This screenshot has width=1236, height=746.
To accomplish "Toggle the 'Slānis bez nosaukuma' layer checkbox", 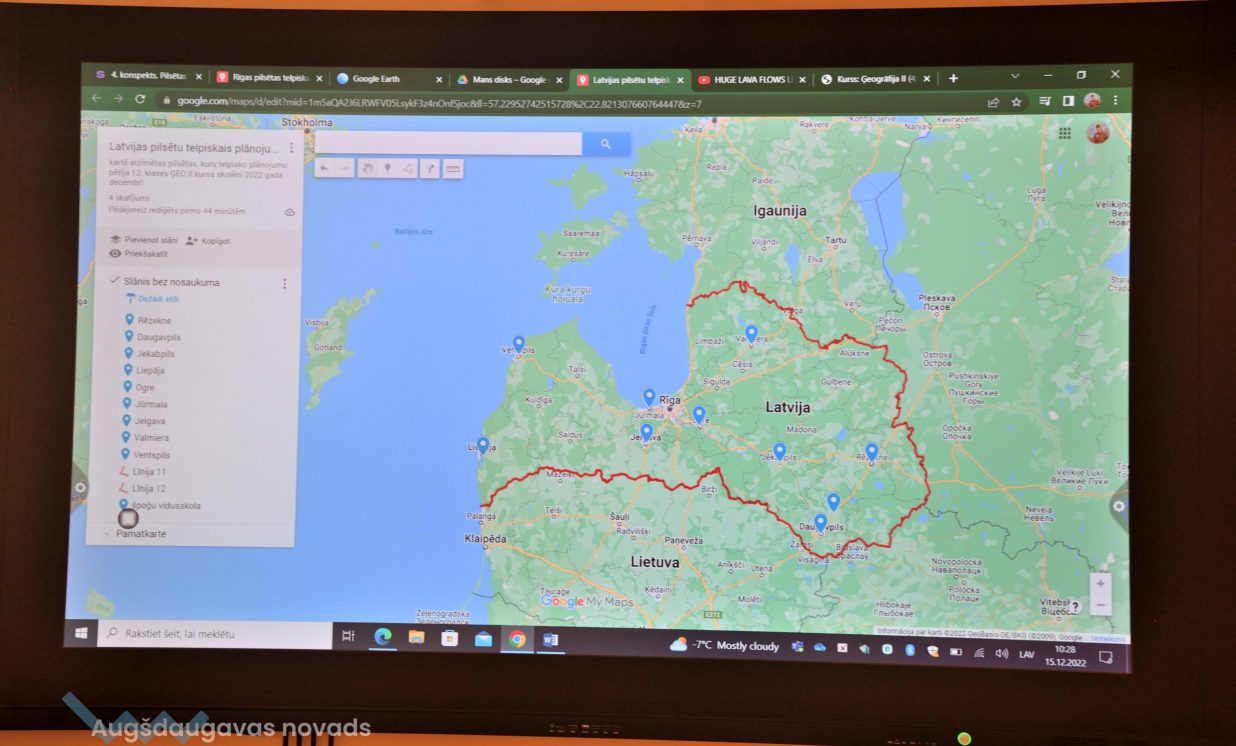I will coord(114,282).
